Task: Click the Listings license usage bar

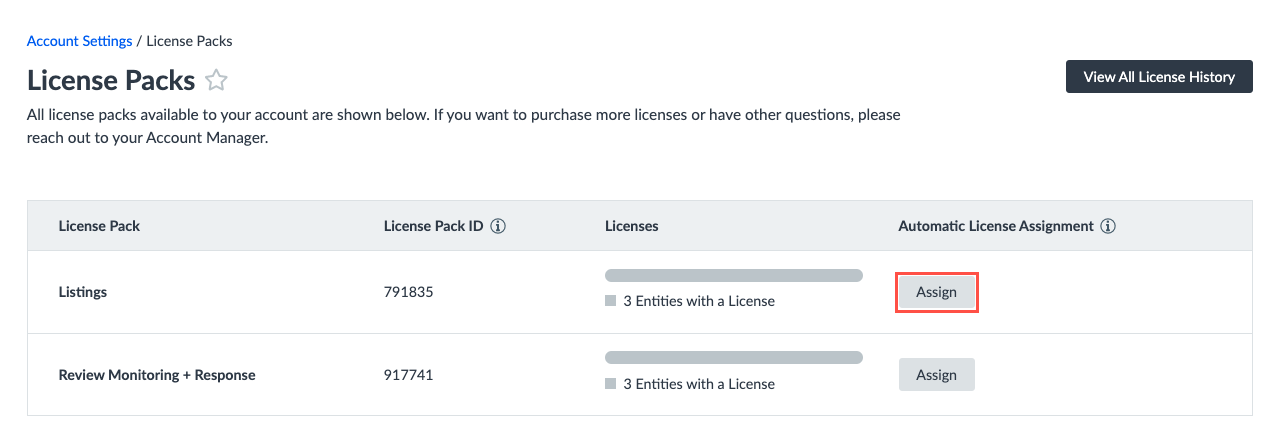Action: tap(733, 275)
